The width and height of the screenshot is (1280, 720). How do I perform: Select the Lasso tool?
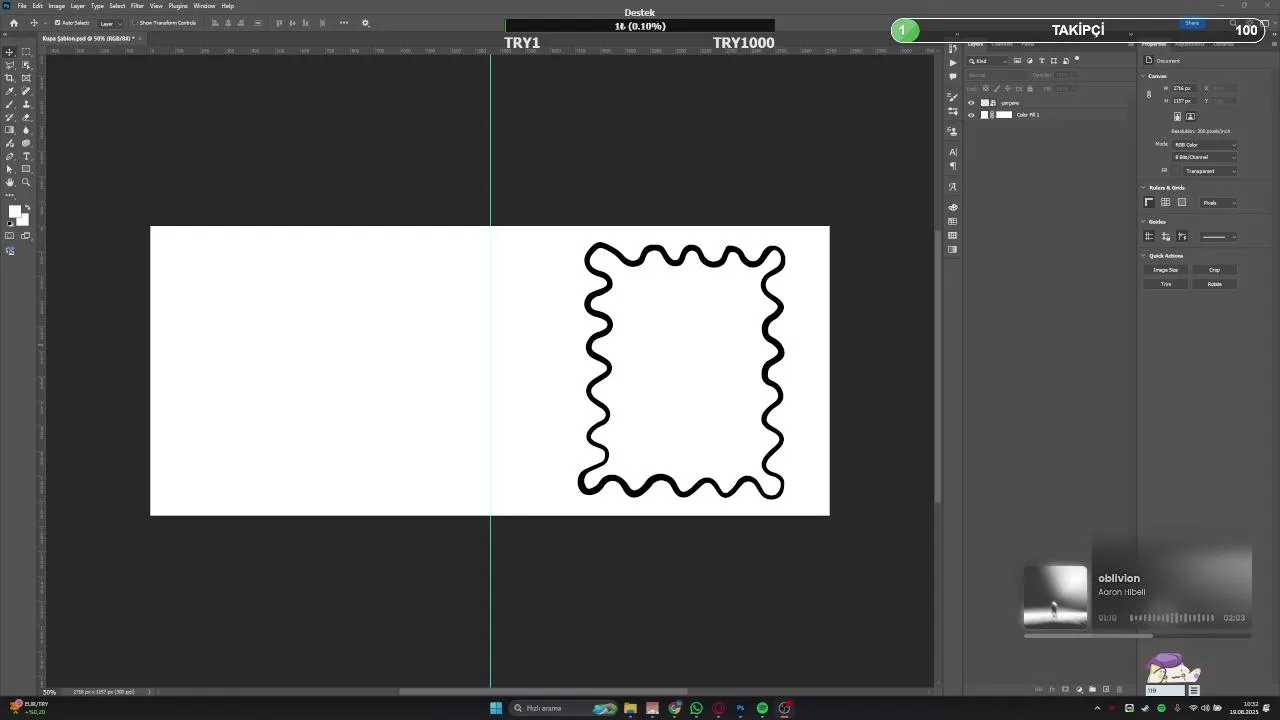tap(10, 65)
